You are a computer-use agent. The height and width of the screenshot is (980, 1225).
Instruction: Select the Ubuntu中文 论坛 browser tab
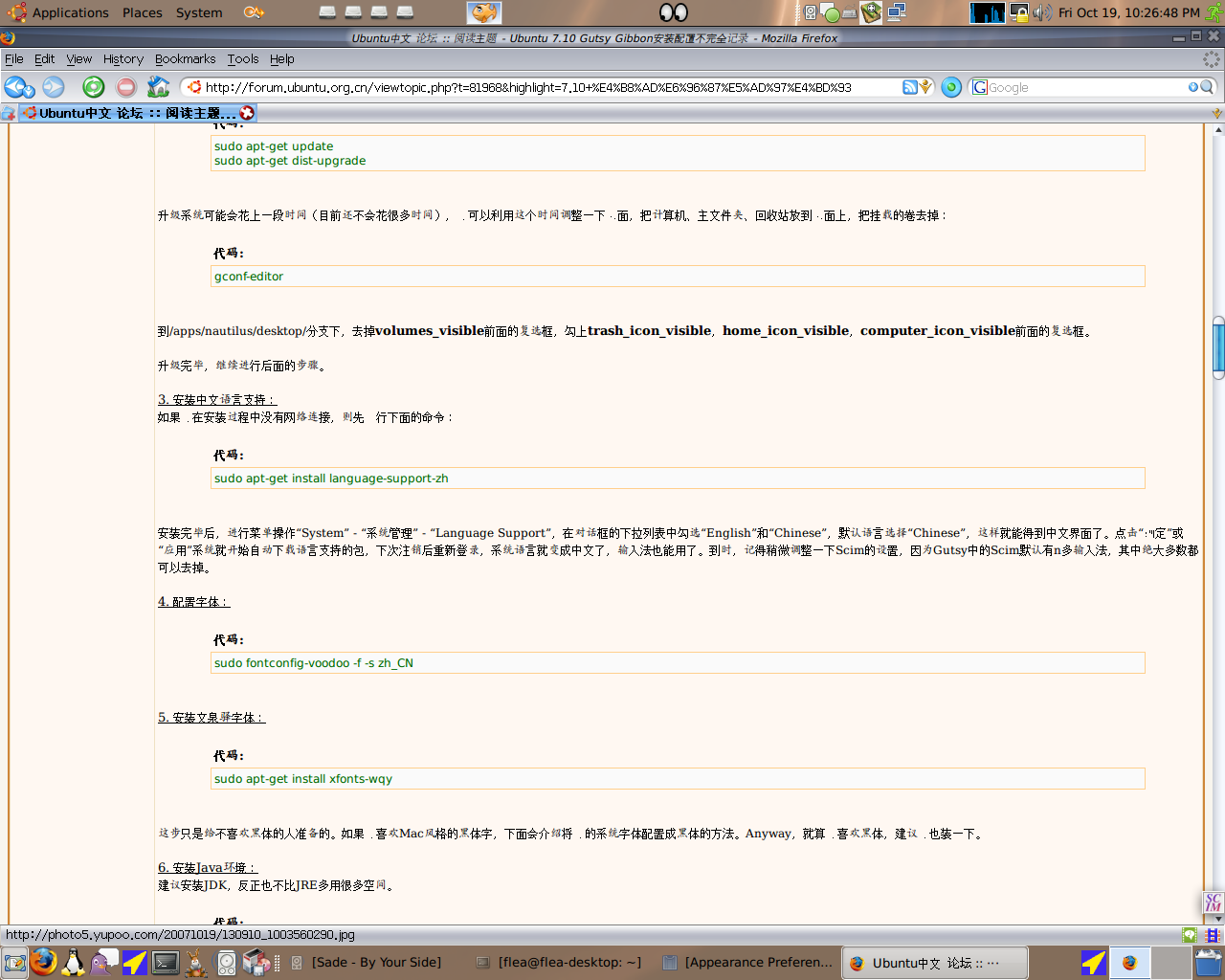pos(137,113)
